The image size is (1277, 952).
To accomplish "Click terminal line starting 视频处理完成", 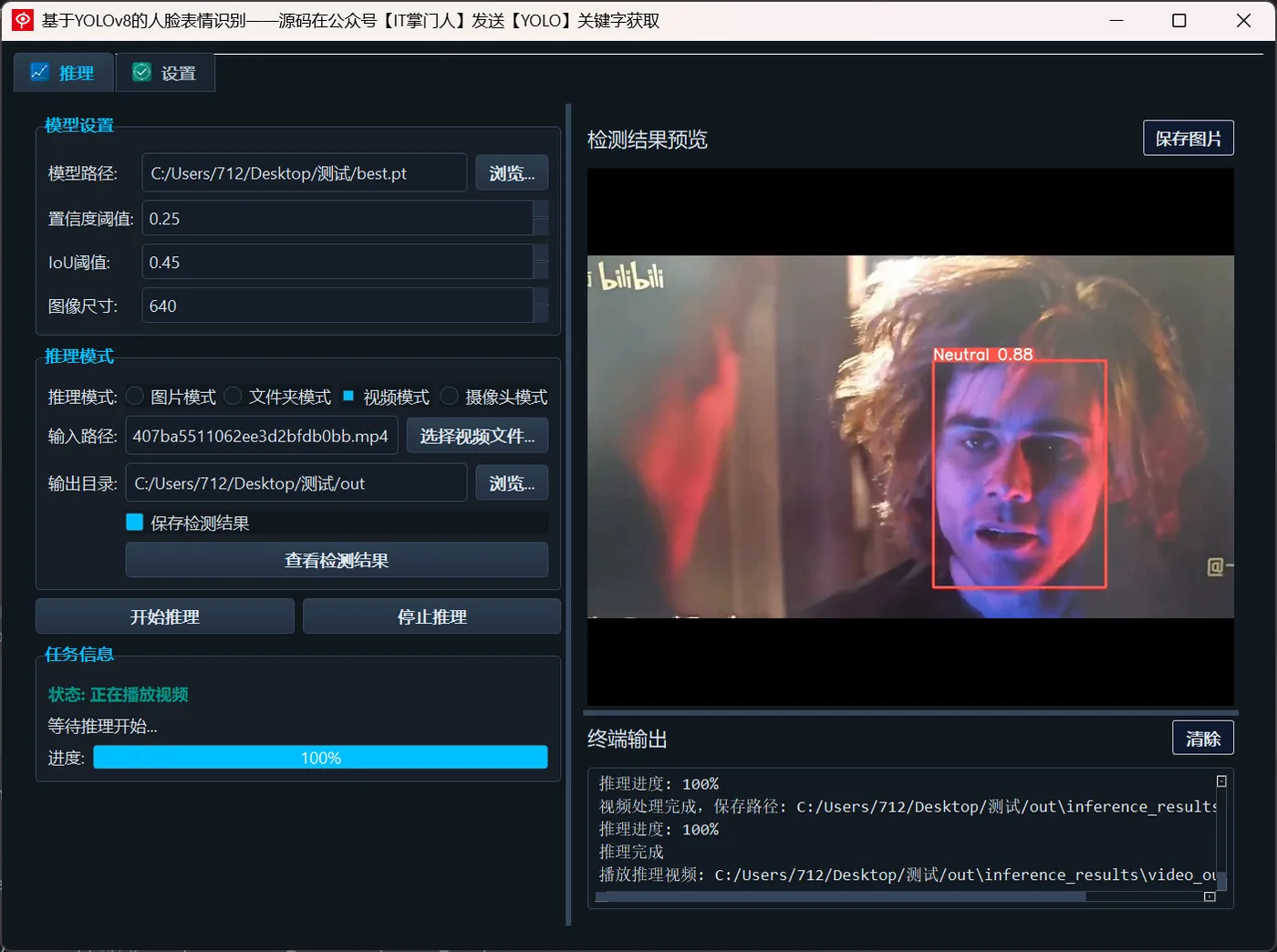I will point(907,806).
